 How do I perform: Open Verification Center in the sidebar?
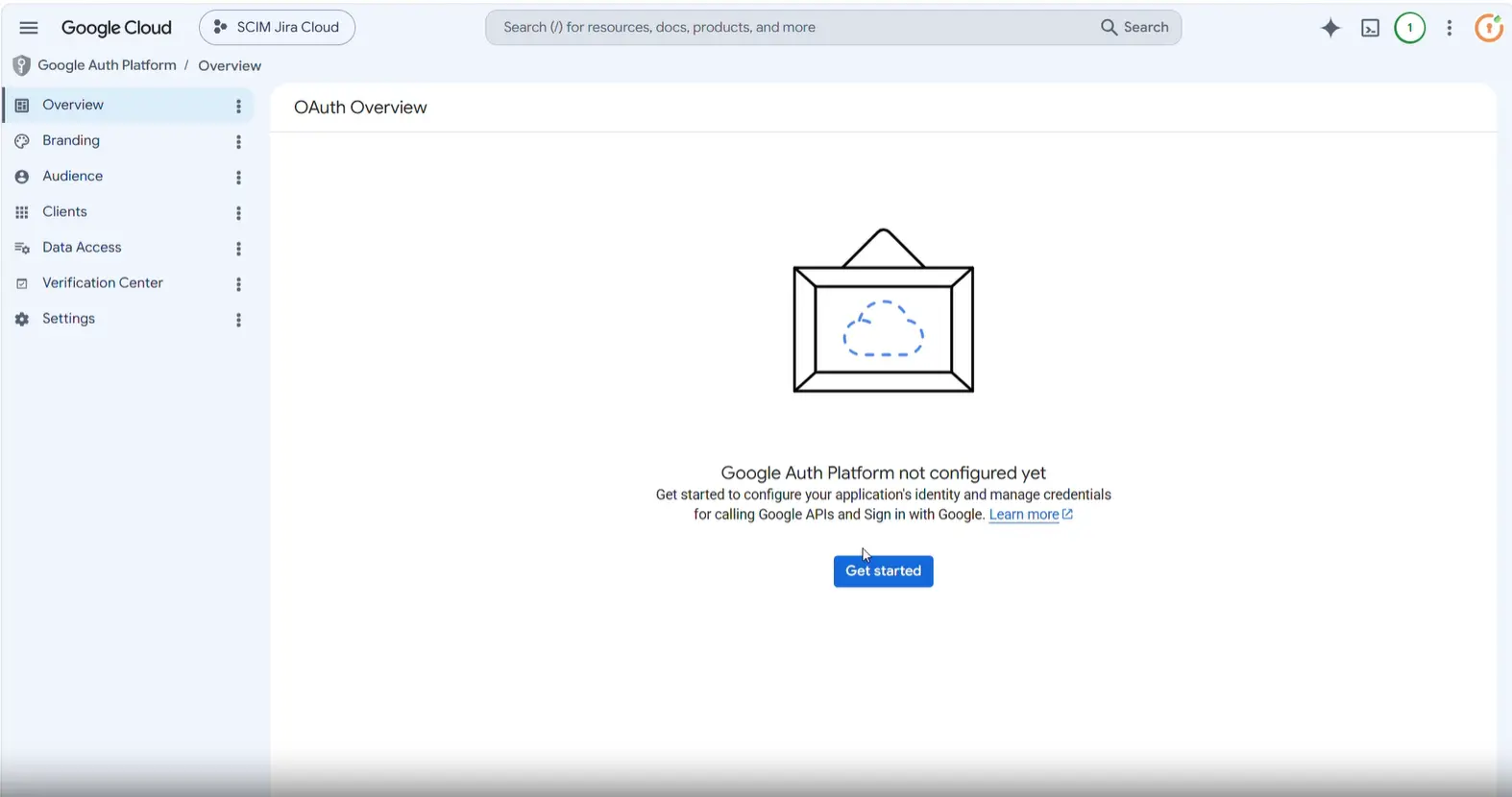point(128,282)
